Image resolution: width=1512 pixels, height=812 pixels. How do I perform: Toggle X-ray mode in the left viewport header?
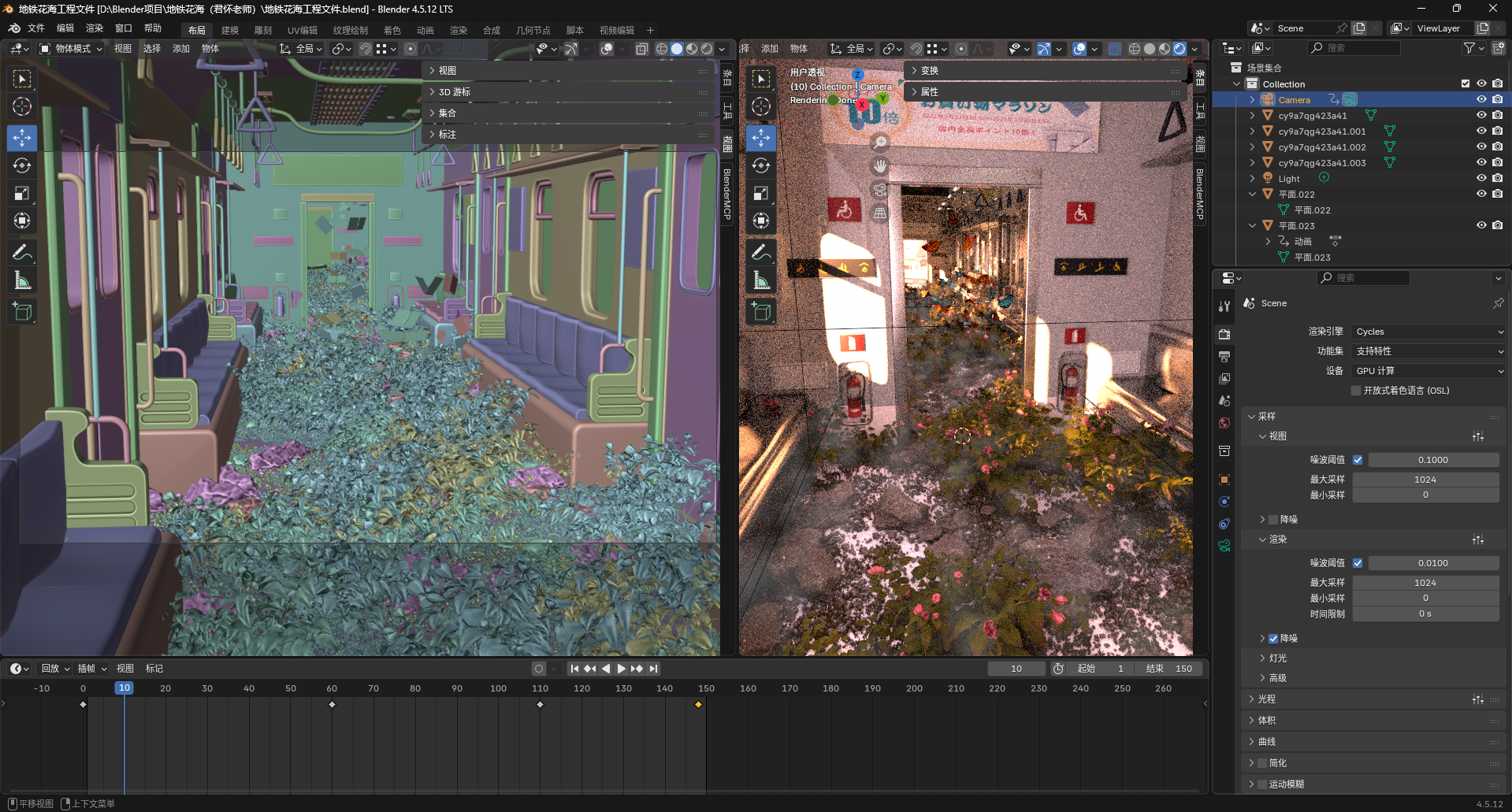click(x=642, y=49)
